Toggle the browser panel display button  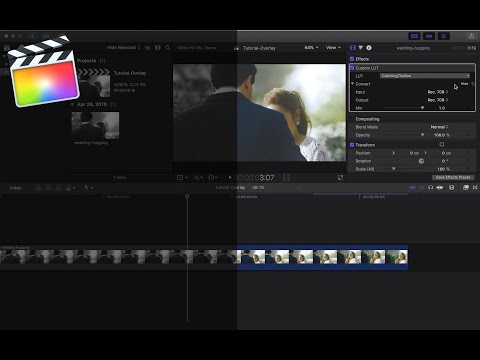414,36
